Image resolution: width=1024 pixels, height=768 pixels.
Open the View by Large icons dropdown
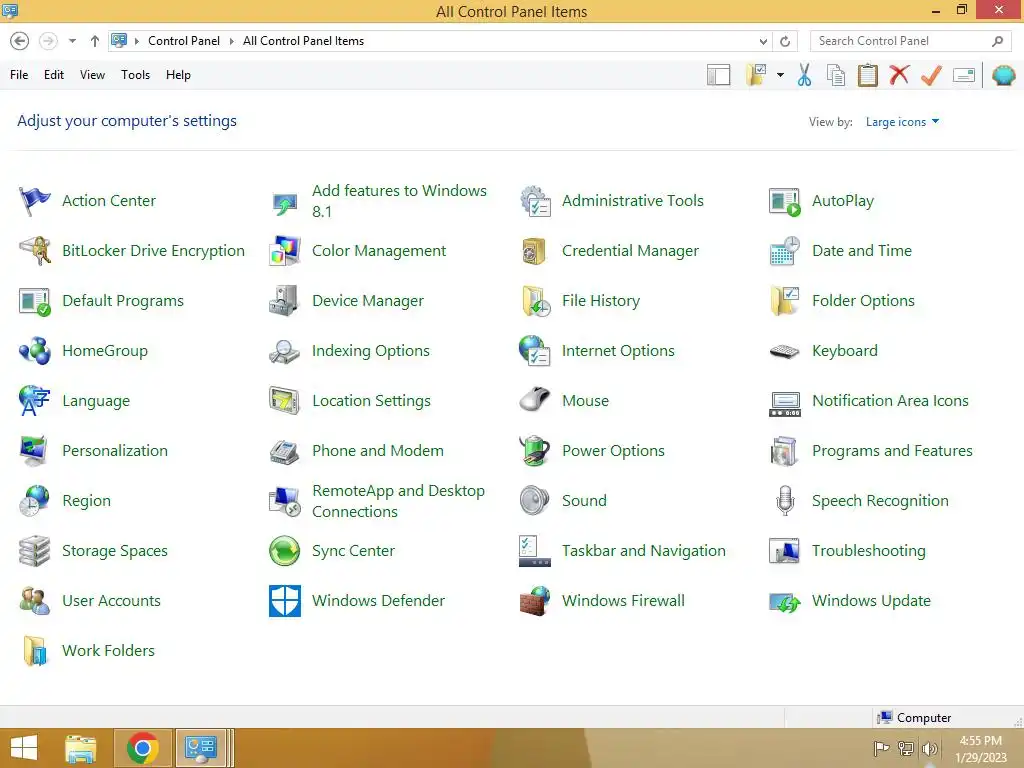[x=902, y=121]
